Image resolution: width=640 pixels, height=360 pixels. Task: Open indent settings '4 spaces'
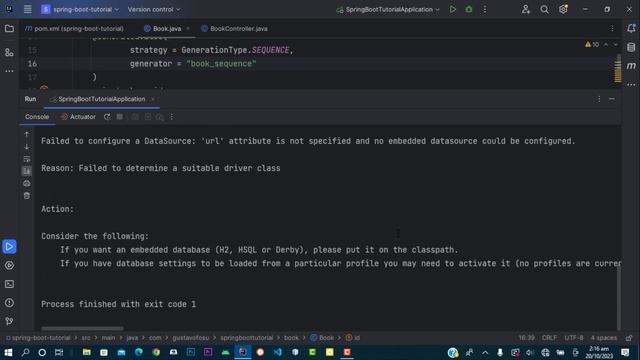(604, 338)
